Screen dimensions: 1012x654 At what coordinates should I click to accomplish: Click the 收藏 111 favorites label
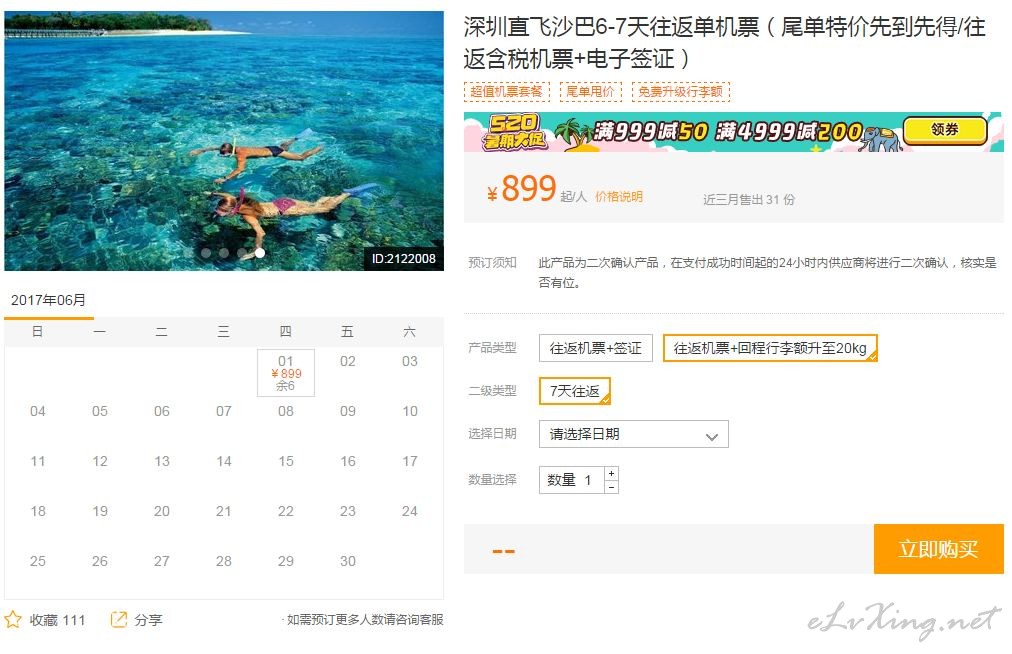click(57, 620)
